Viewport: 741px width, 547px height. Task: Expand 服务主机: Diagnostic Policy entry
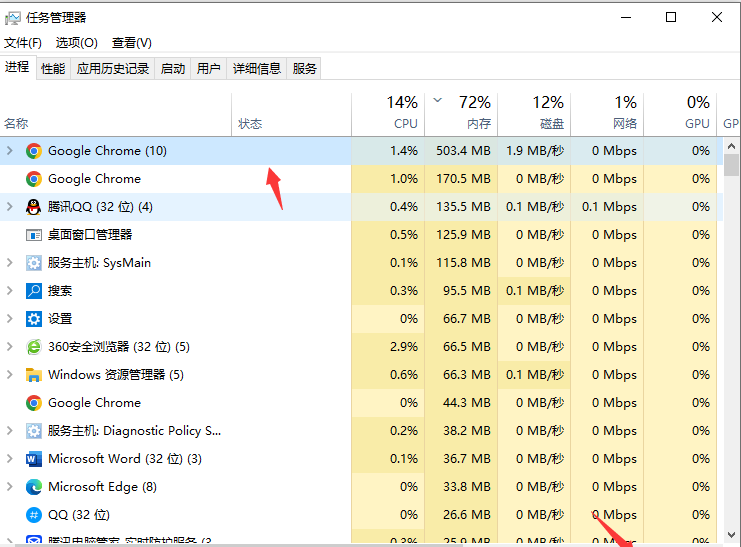[x=9, y=431]
